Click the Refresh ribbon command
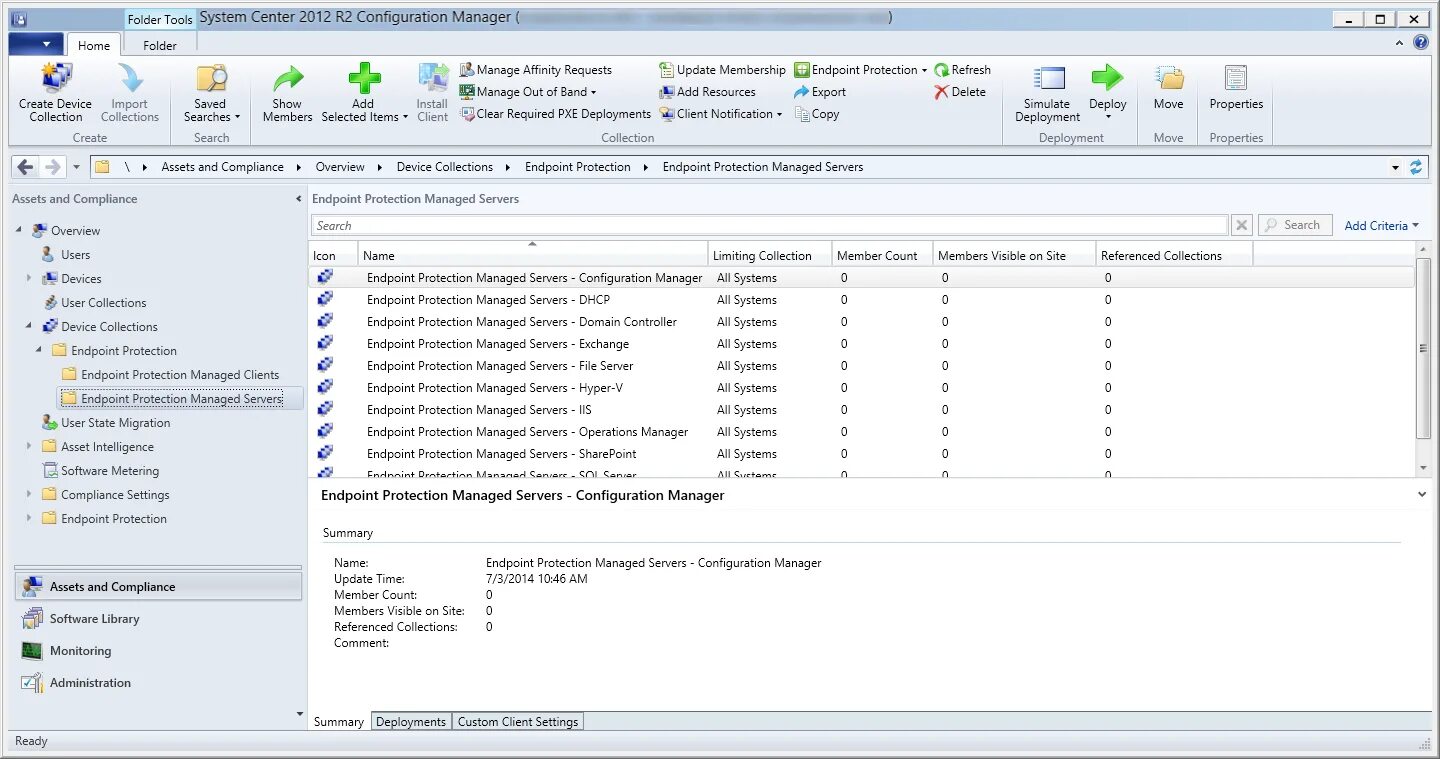 pyautogui.click(x=962, y=70)
